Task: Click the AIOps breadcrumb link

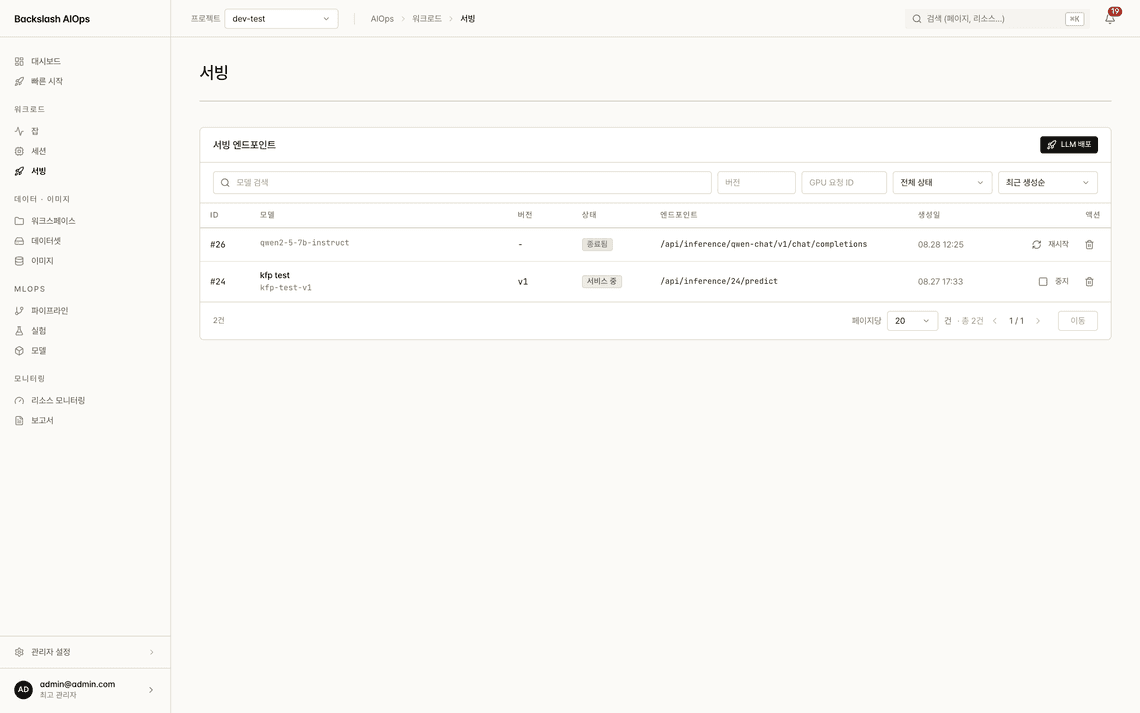Action: tap(382, 19)
